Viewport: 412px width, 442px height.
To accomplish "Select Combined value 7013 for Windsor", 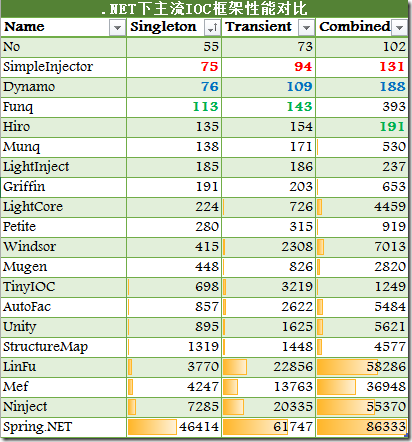I will tap(390, 247).
